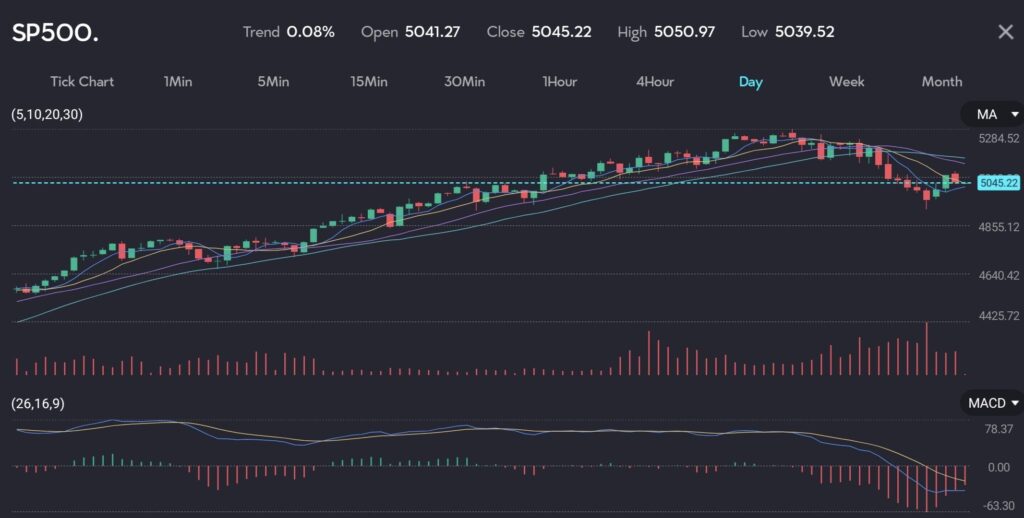
Task: Switch to the Week timeframe
Action: tap(846, 82)
